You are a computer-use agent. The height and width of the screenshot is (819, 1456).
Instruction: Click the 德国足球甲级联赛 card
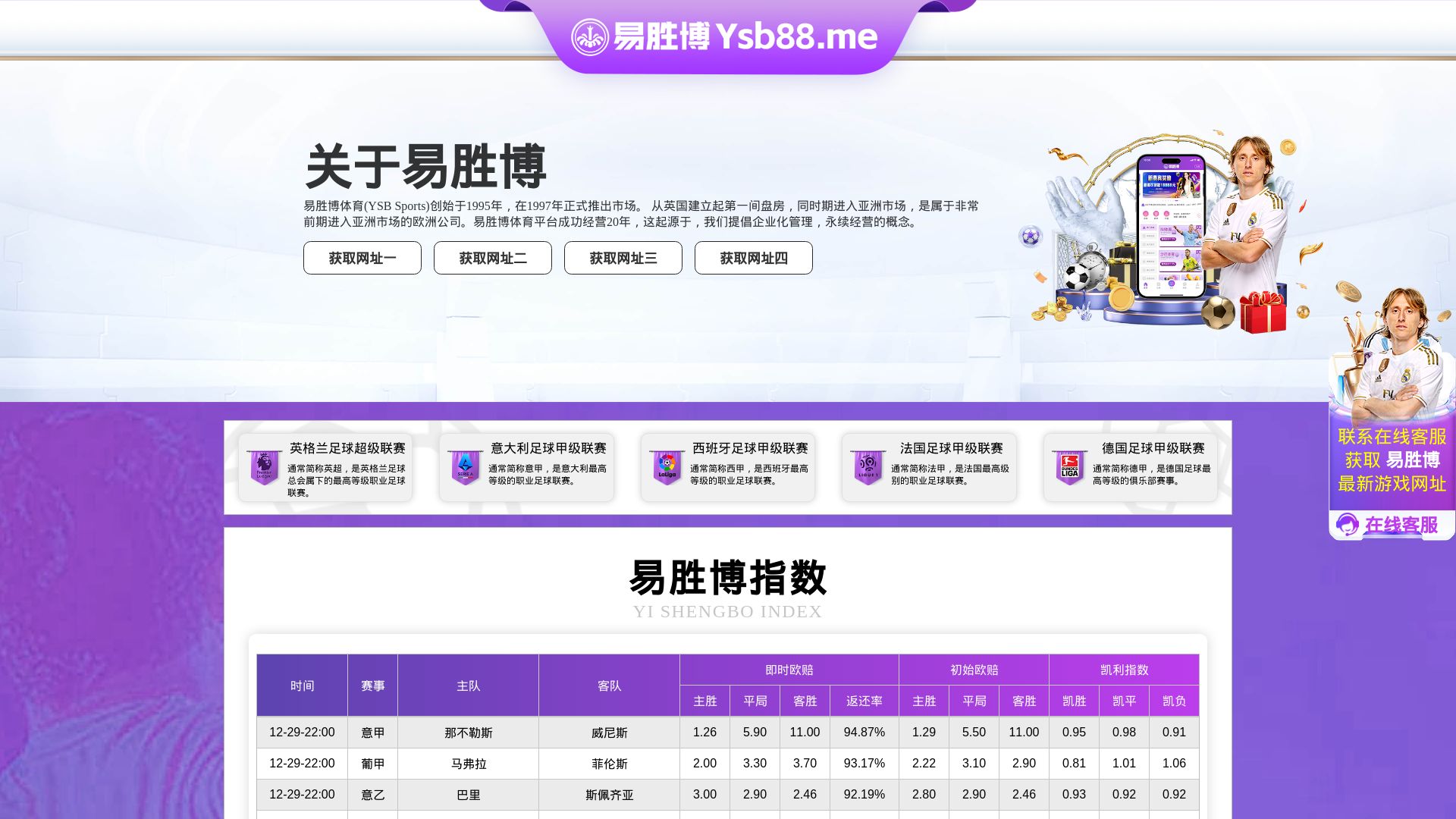tap(1131, 467)
